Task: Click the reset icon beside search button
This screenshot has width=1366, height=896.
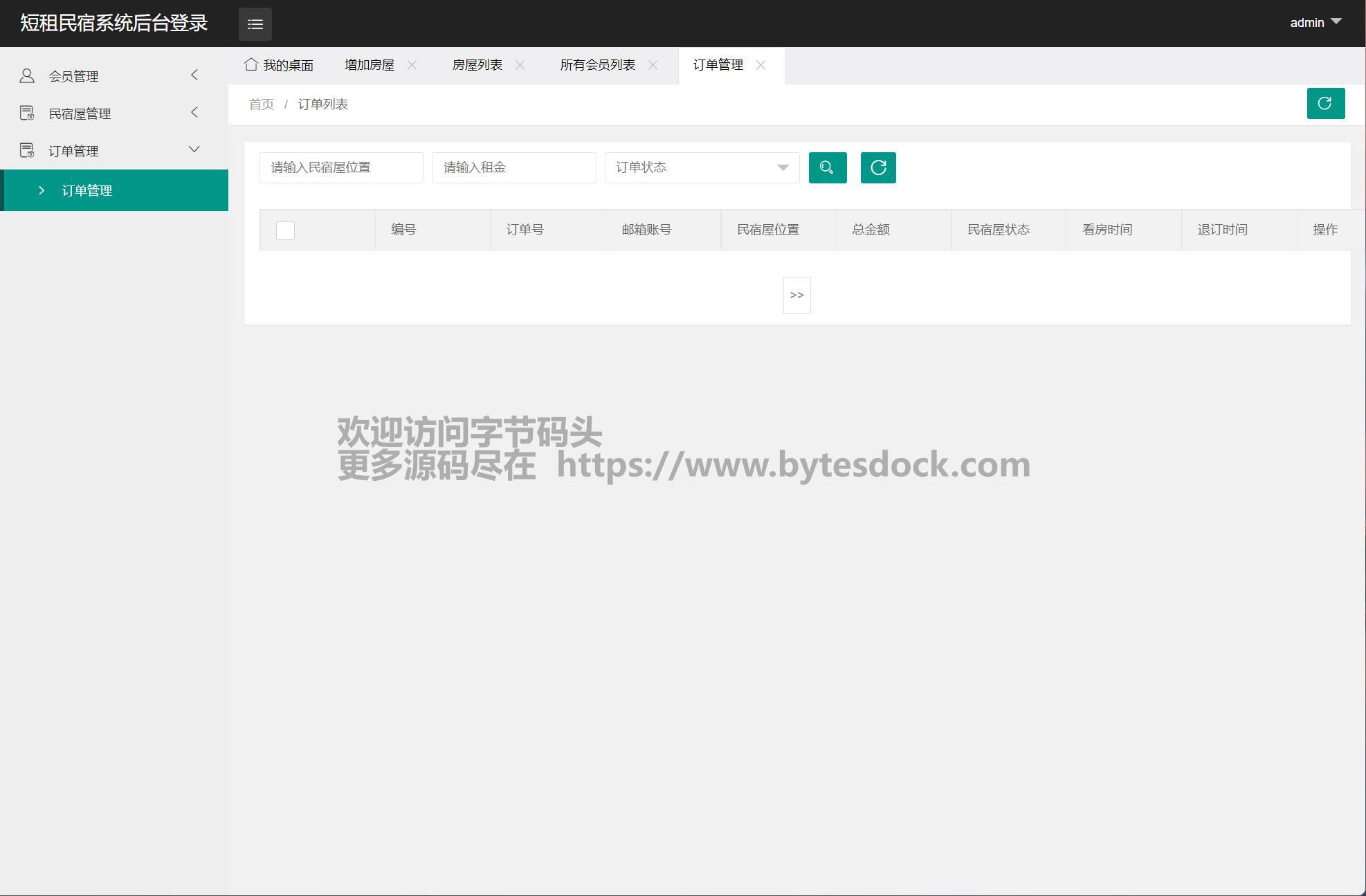Action: coord(877,167)
